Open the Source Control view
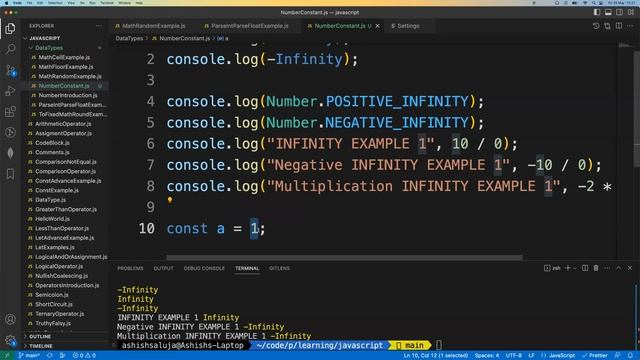 10,70
